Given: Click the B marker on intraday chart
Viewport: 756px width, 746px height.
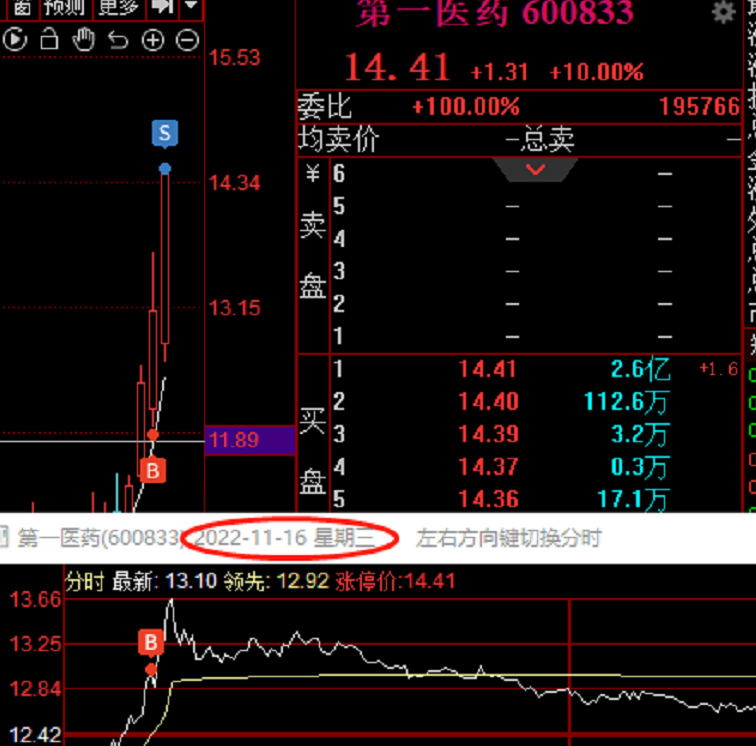Looking at the screenshot, I should (x=150, y=642).
